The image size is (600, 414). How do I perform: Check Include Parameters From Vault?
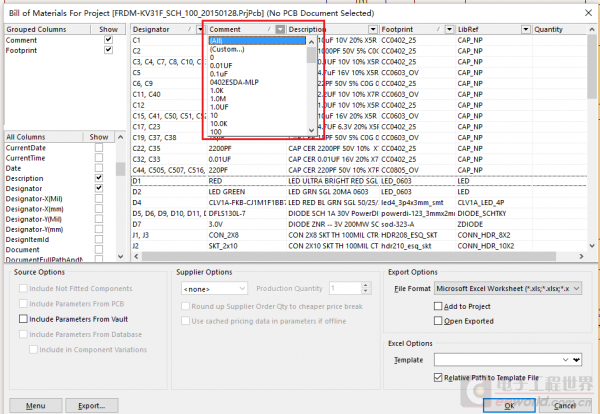(23, 319)
